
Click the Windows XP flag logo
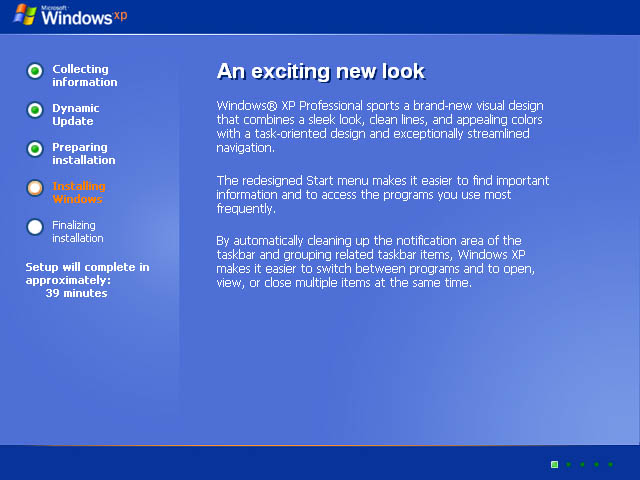tap(25, 15)
